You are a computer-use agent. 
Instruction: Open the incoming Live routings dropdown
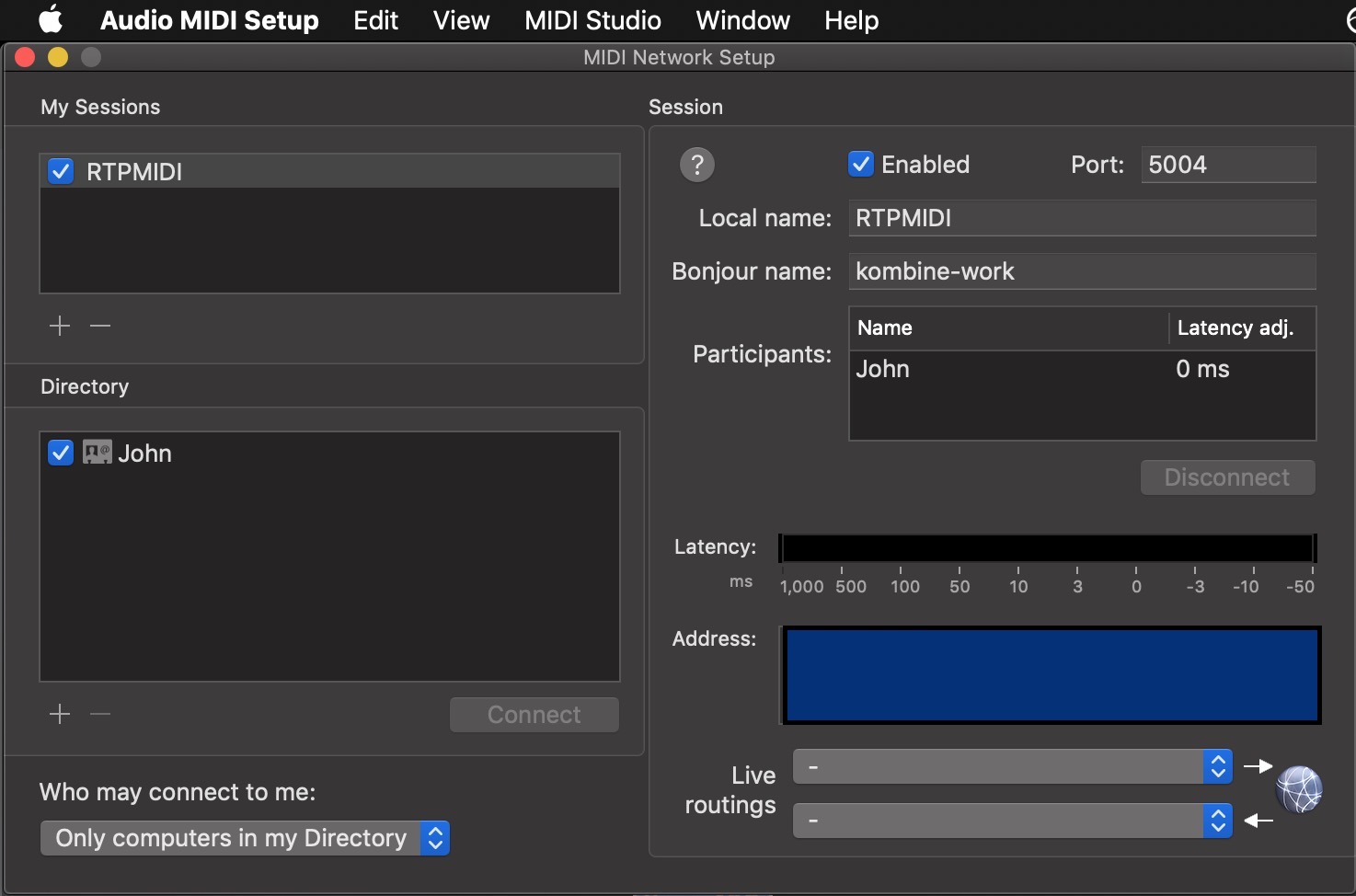coord(1012,821)
